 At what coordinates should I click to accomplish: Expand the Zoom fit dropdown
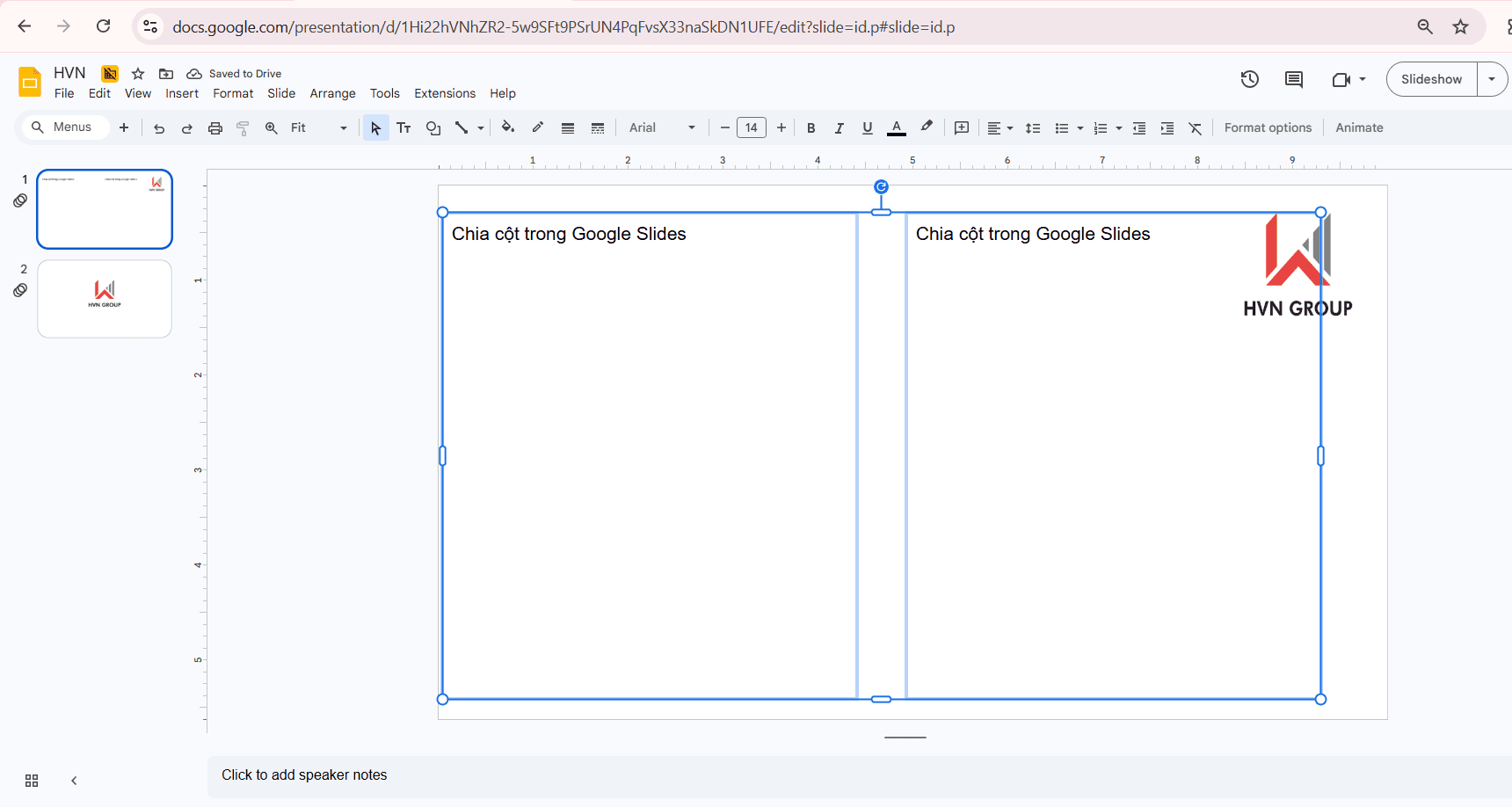(342, 127)
